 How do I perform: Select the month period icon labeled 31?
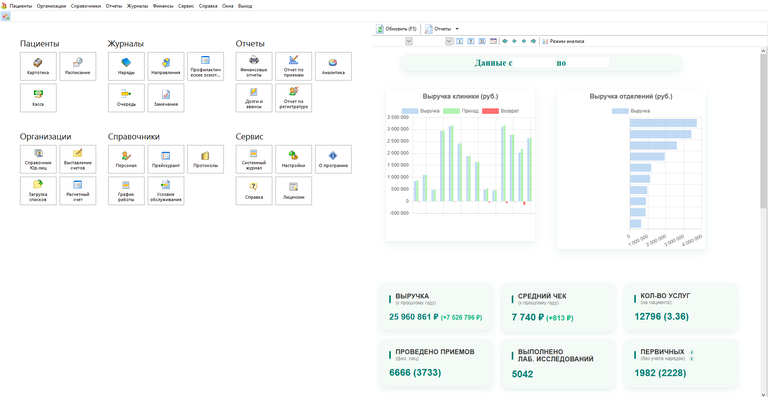[x=482, y=41]
